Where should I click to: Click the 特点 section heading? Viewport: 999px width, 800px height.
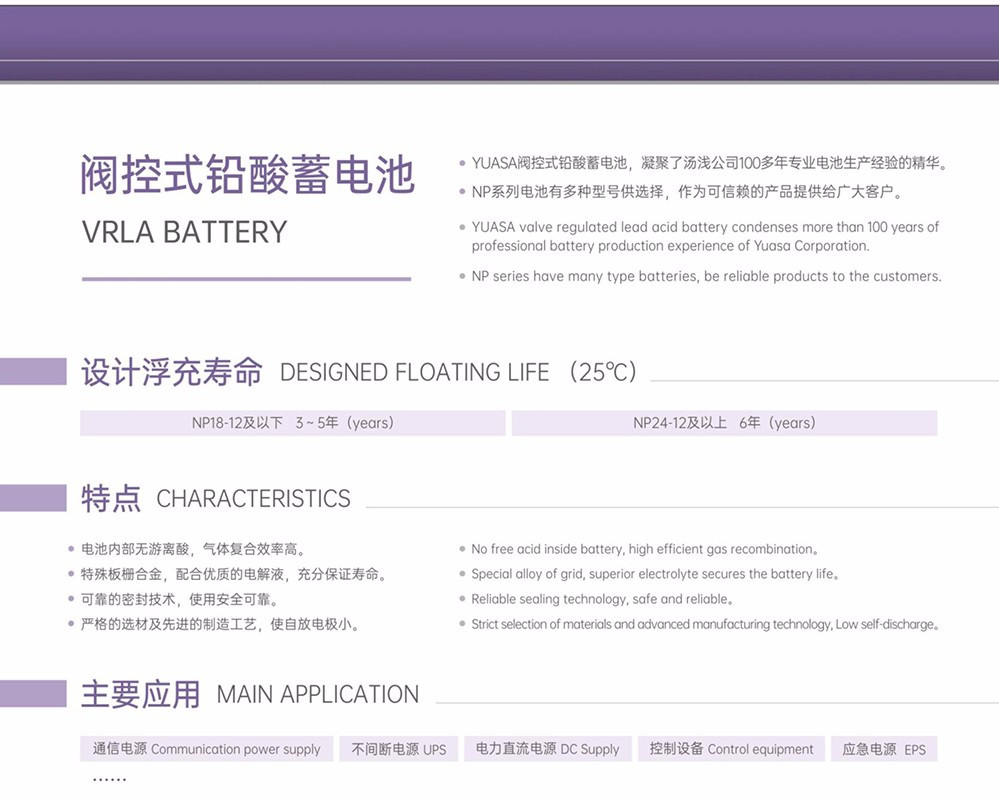tap(111, 498)
